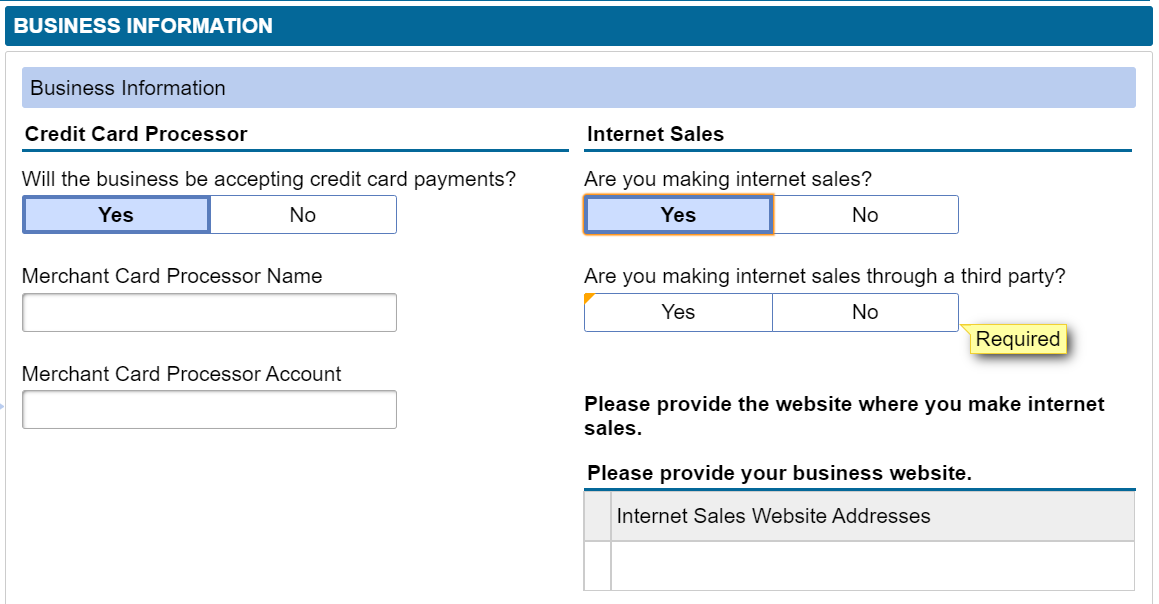The image size is (1159, 604).
Task: Choose No for making internet sales
Action: click(x=865, y=214)
